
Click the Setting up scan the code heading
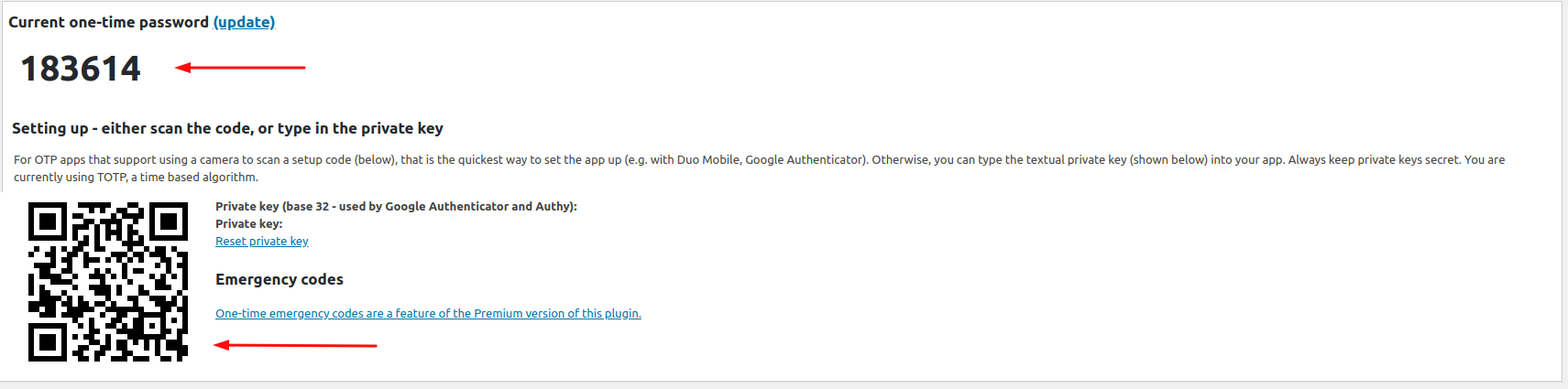pyautogui.click(x=227, y=128)
